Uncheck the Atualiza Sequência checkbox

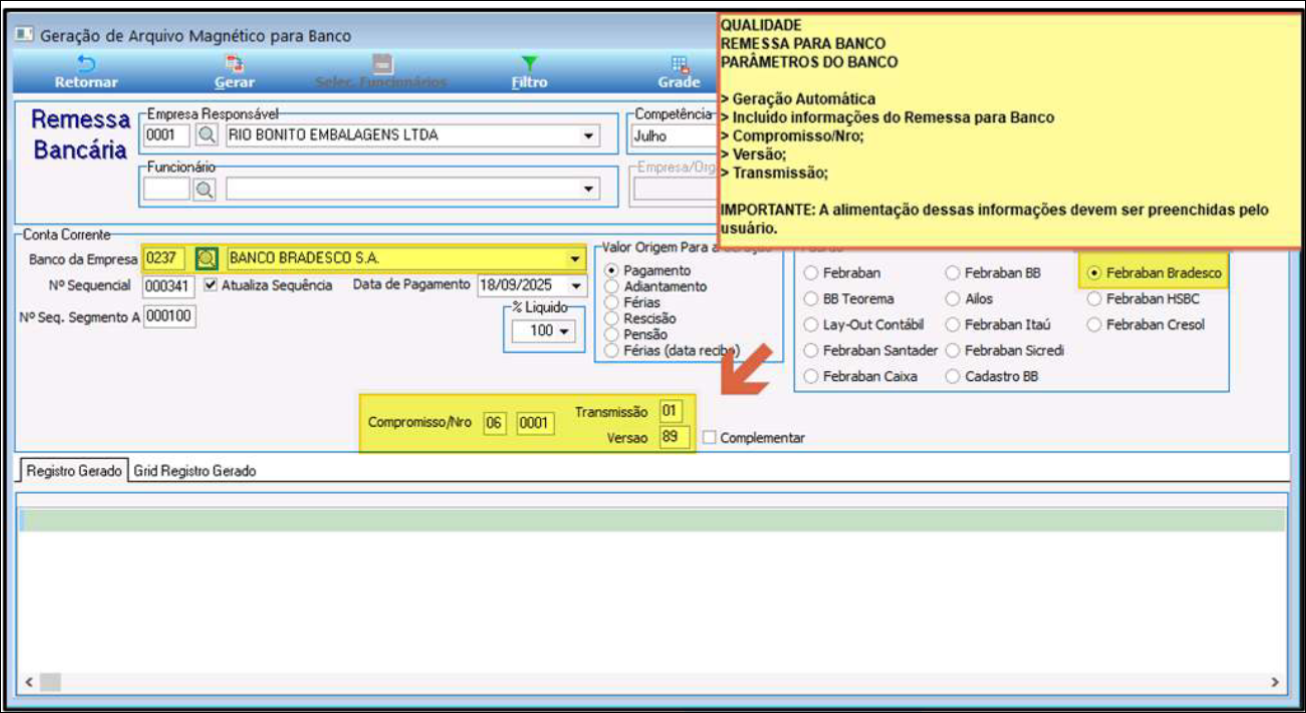point(210,285)
